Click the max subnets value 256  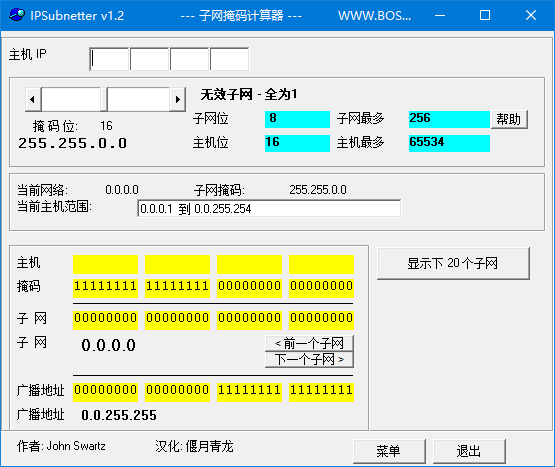coord(449,119)
